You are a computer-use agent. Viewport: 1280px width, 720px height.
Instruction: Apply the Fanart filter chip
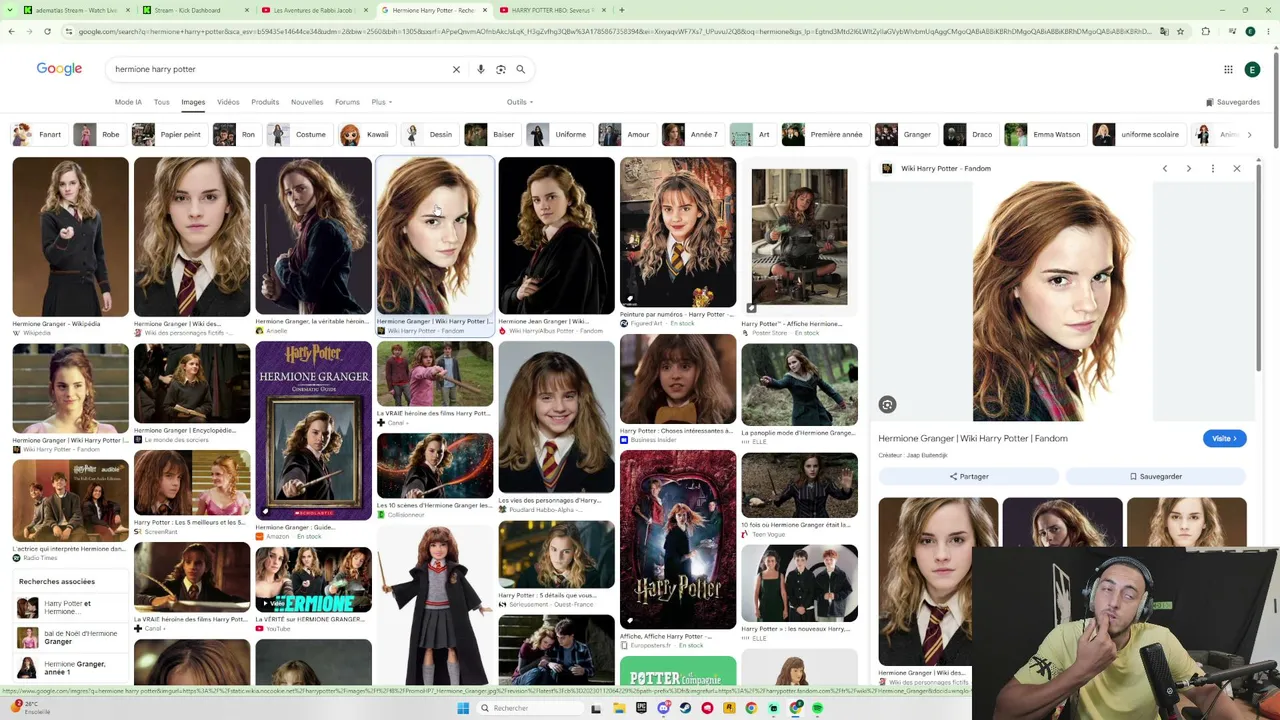point(38,134)
